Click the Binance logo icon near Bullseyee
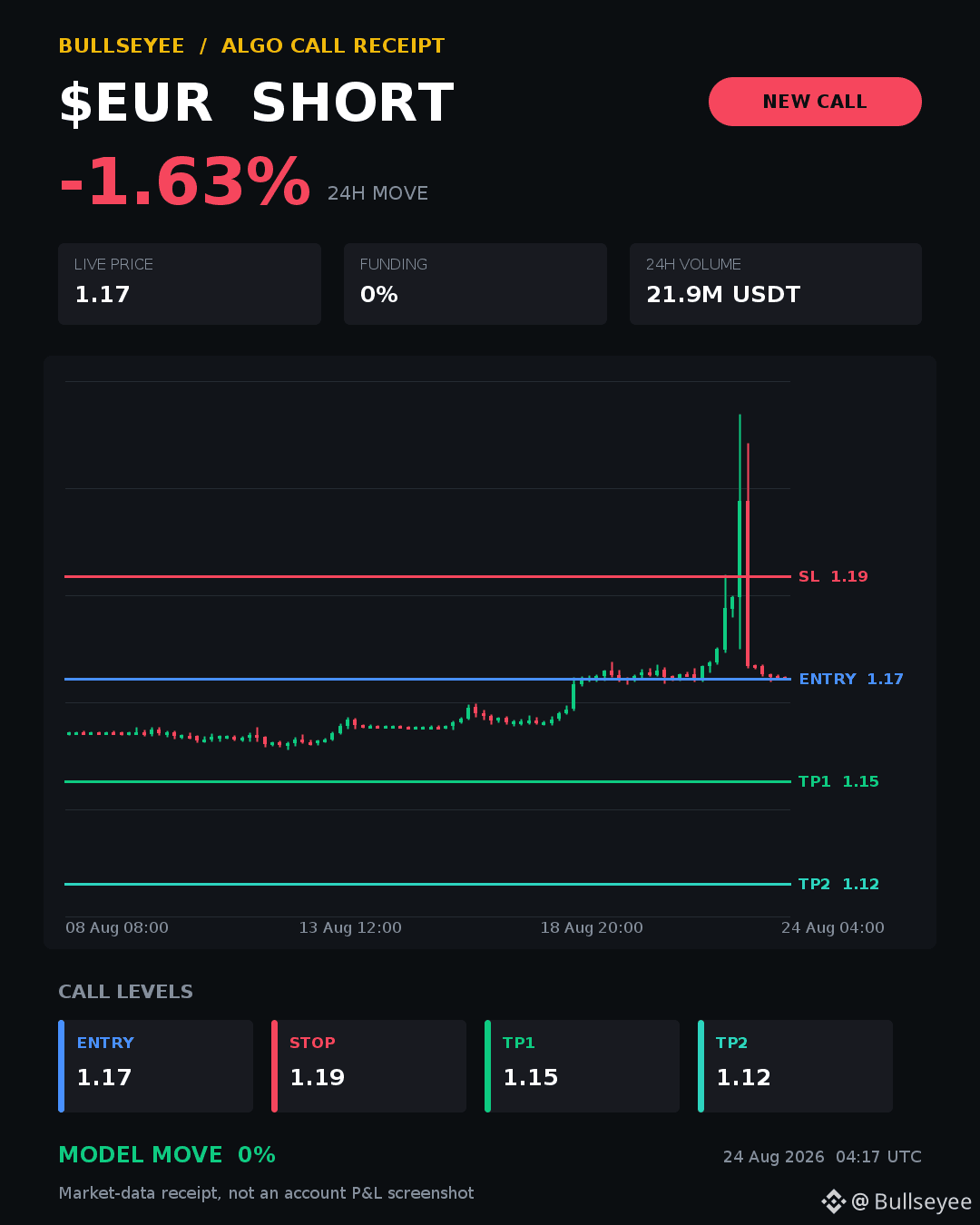 833,1201
